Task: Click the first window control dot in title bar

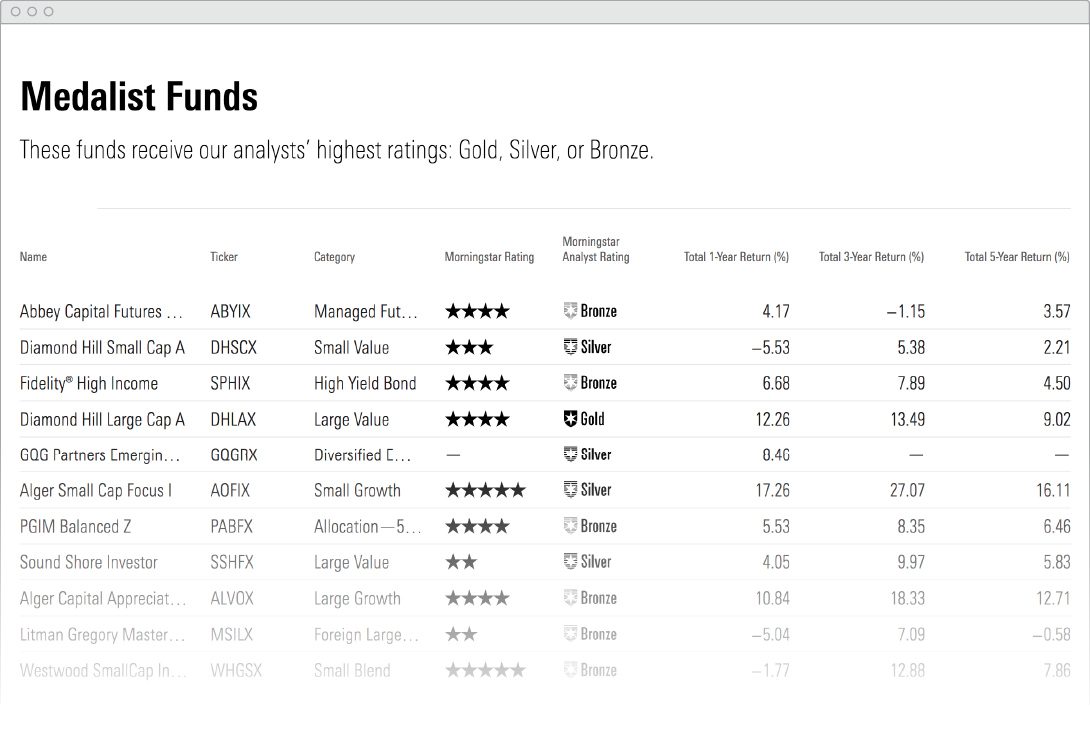Action: pyautogui.click(x=15, y=11)
